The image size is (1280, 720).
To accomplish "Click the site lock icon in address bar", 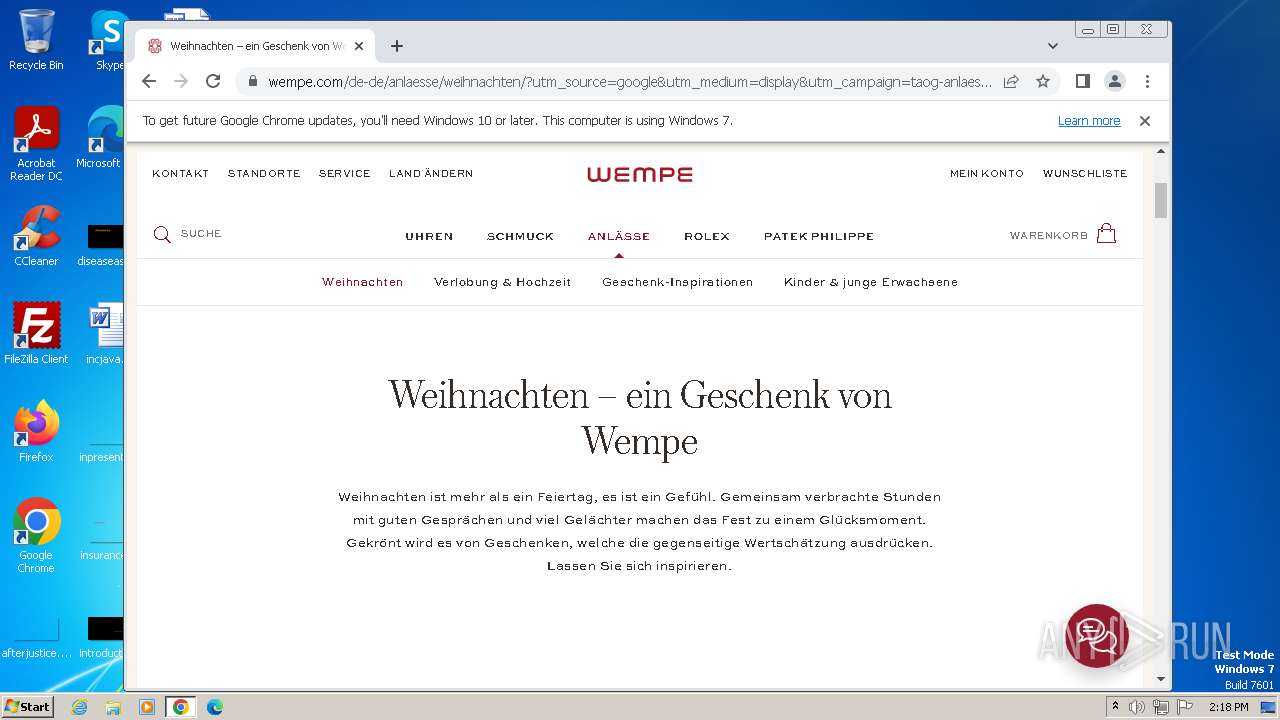I will point(253,81).
